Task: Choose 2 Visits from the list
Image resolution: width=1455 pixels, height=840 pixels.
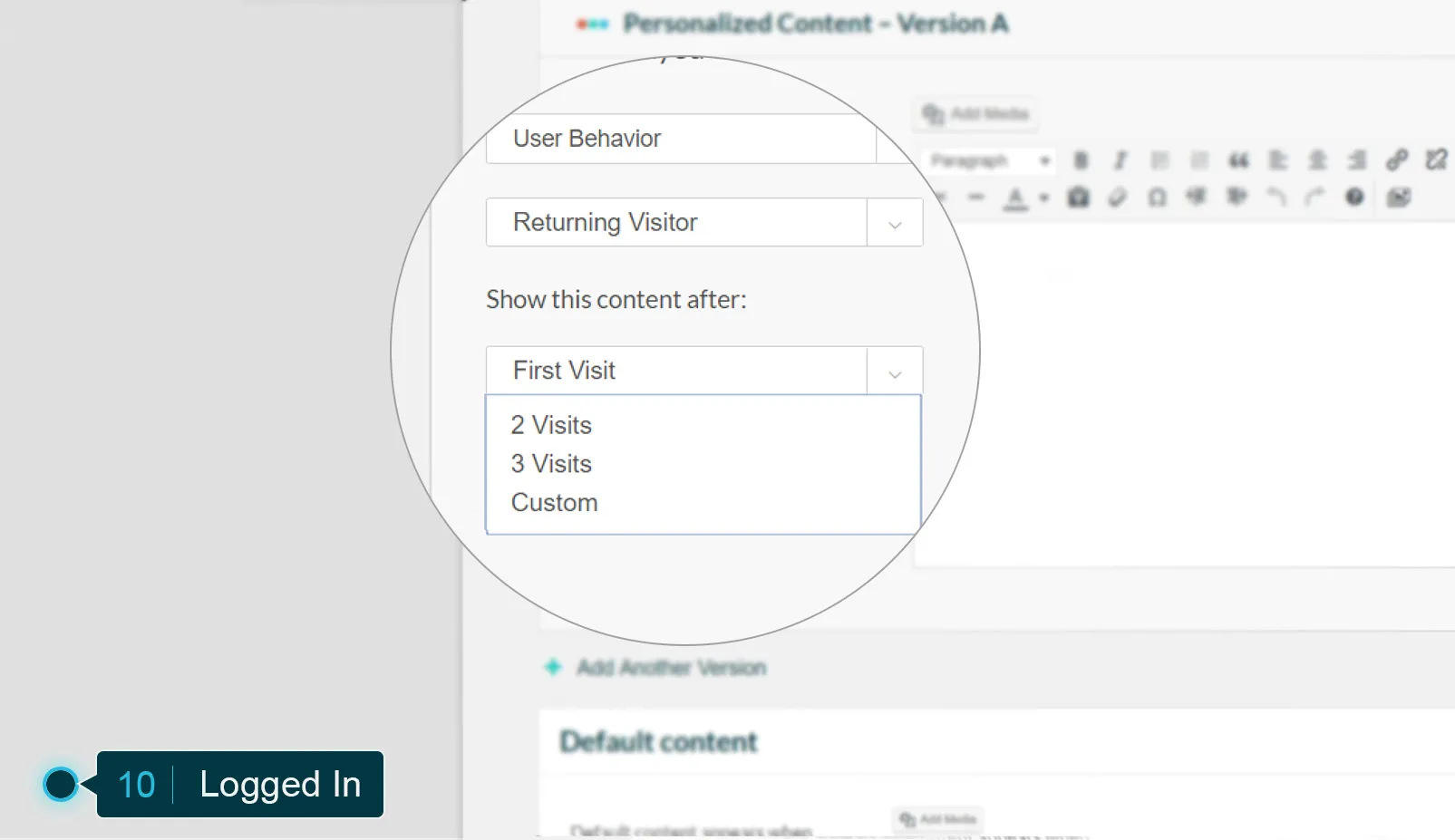Action: [550, 424]
